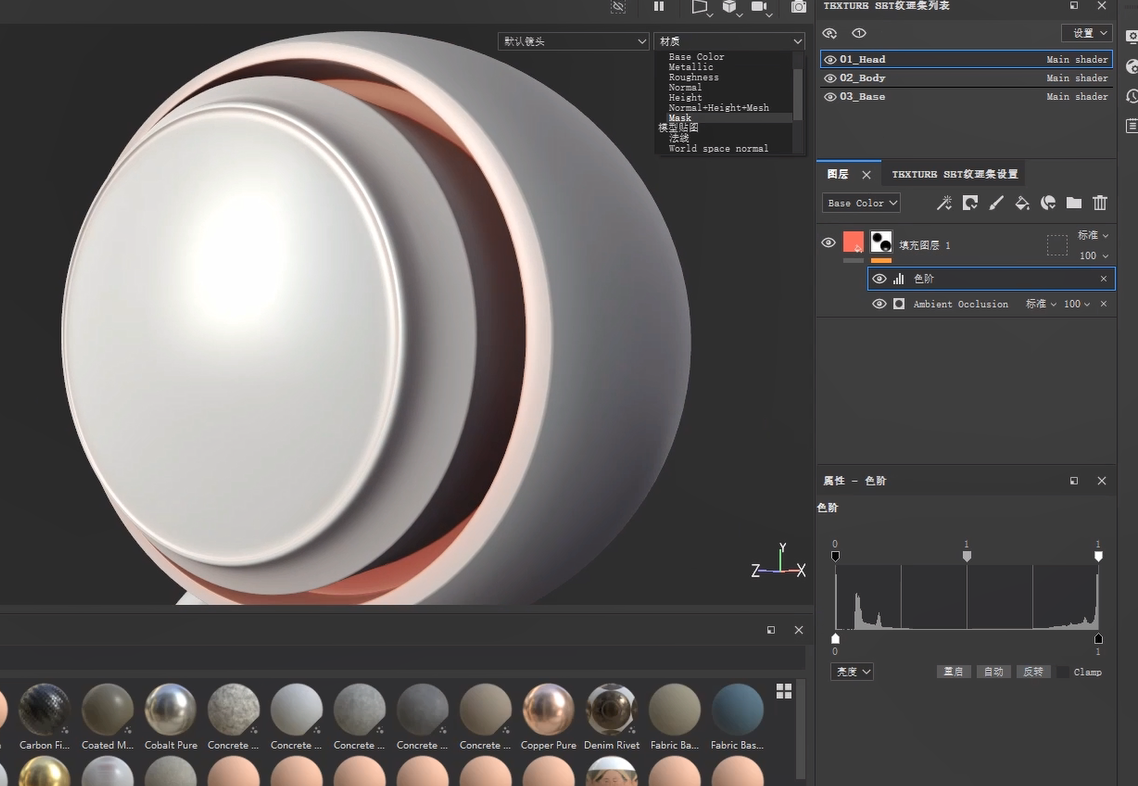This screenshot has width=1138, height=786.
Task: Remove the 色阶 effect with its X
Action: coord(1104,279)
